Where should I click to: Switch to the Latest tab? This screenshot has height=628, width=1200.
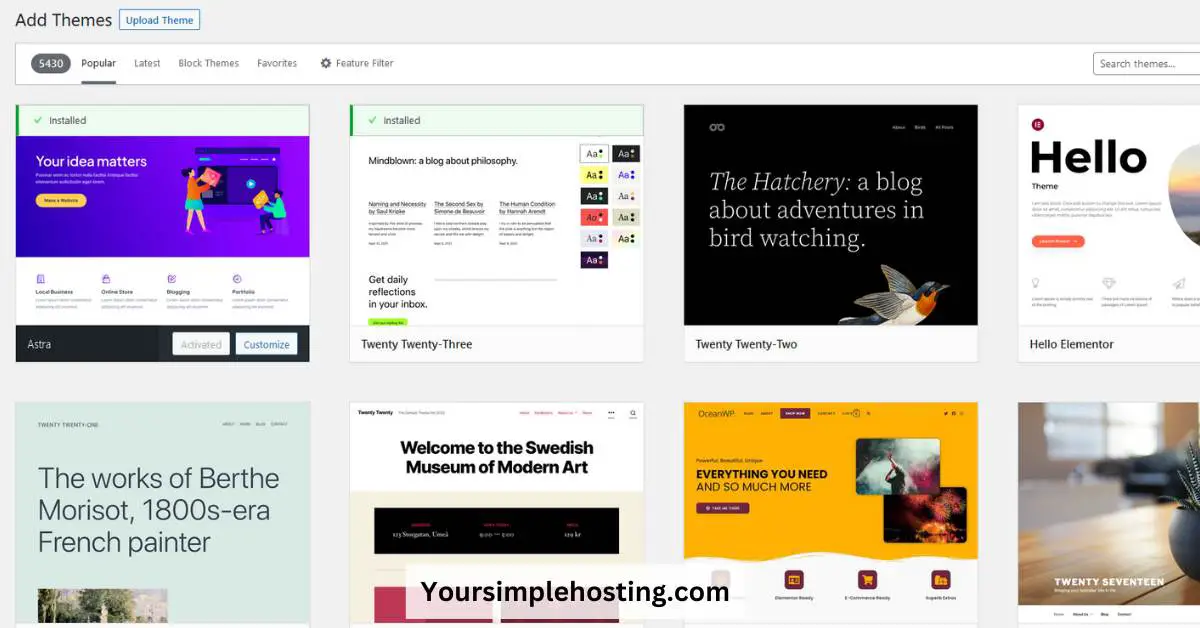pyautogui.click(x=147, y=63)
